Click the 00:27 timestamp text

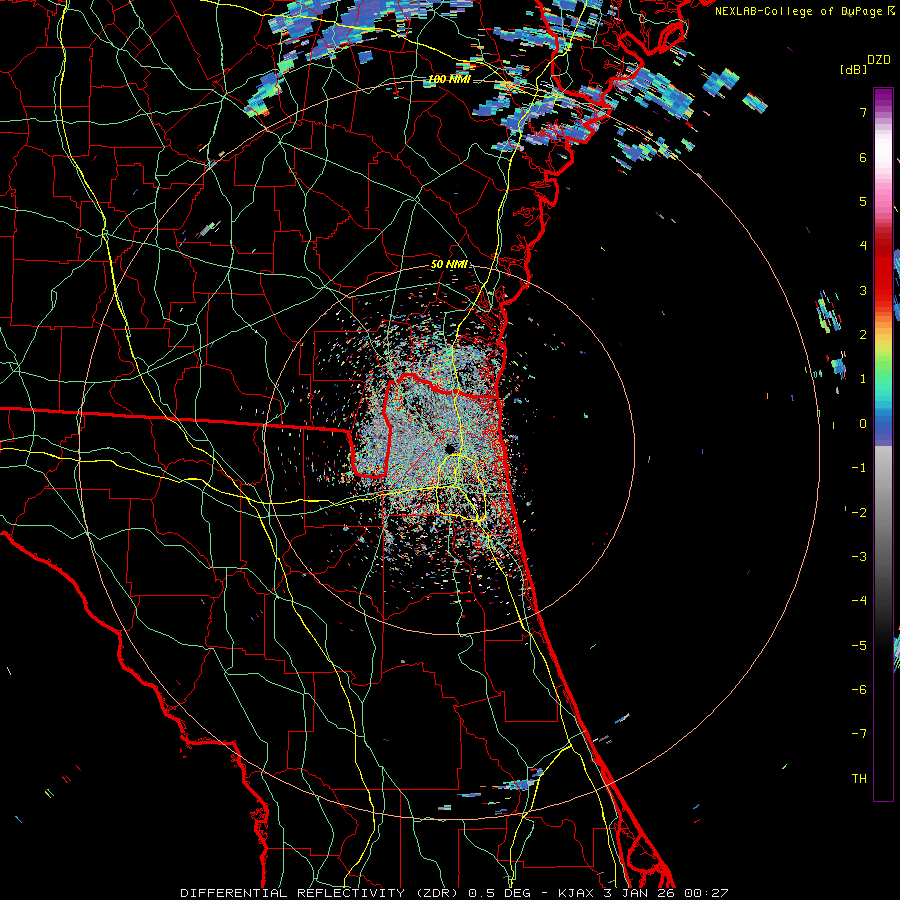pos(707,893)
